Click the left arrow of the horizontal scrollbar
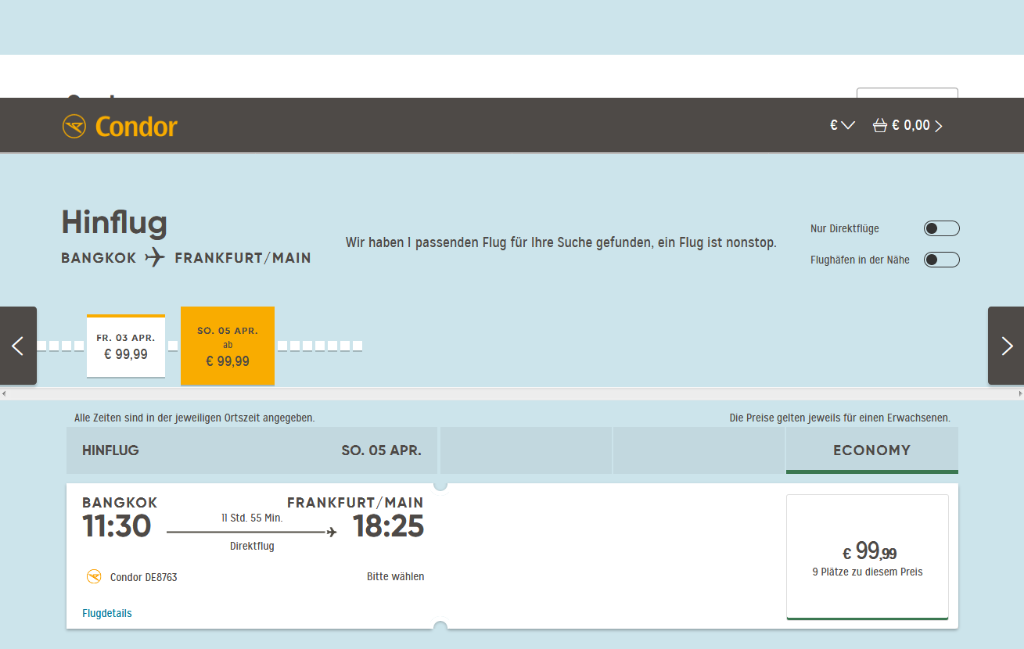1024x649 pixels. (x=4, y=393)
